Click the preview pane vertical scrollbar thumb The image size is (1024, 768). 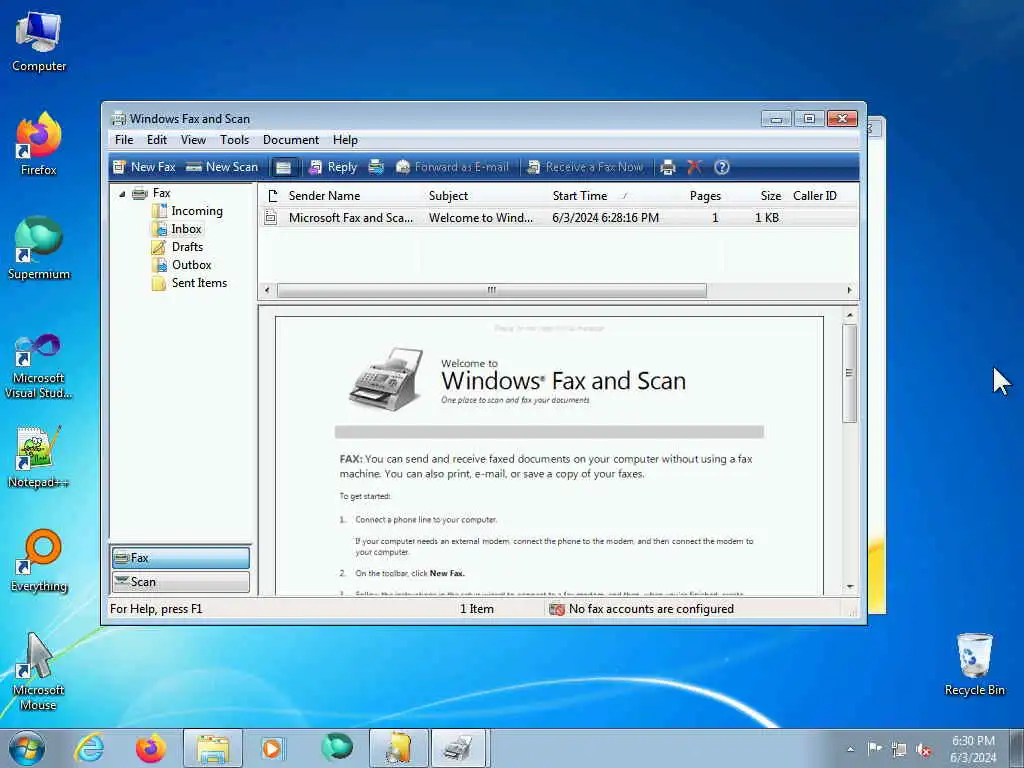[x=850, y=373]
